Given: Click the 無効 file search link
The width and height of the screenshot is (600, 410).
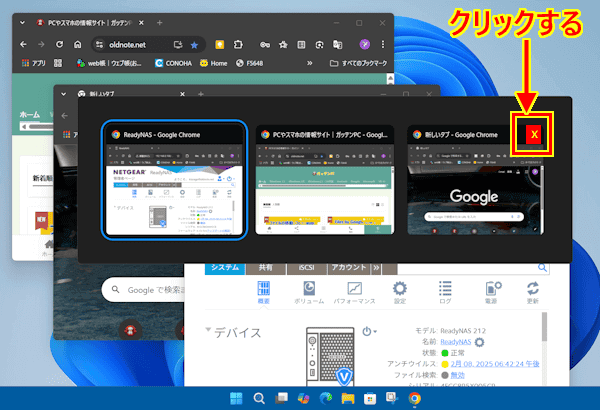Looking at the screenshot, I should click(458, 375).
